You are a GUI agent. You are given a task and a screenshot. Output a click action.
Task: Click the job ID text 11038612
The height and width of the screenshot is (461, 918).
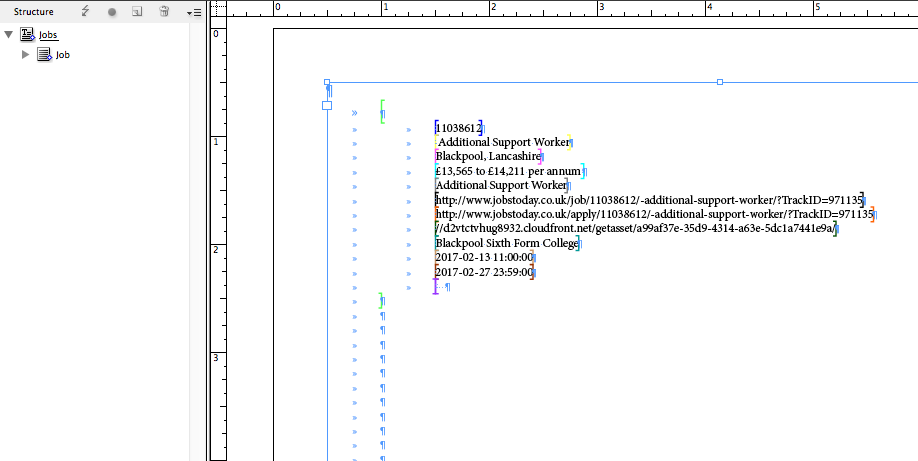pyautogui.click(x=458, y=128)
